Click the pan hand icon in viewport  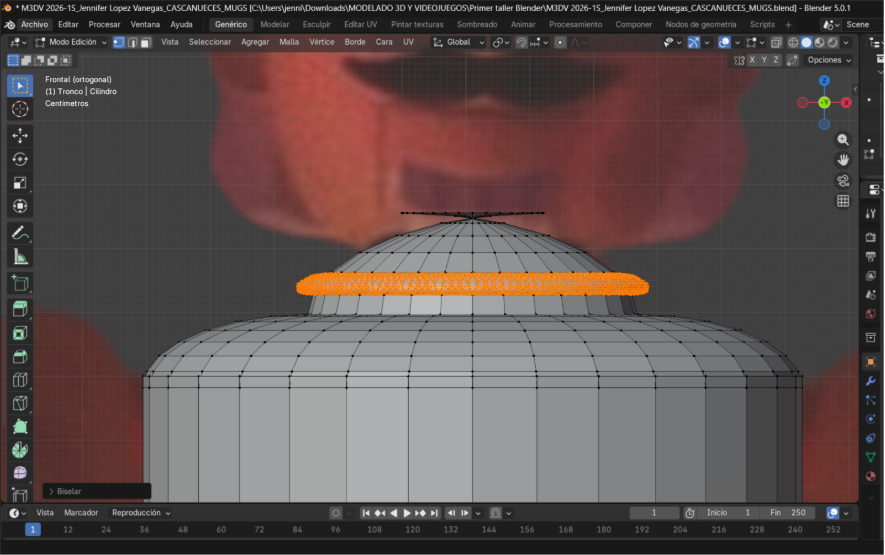point(843,160)
